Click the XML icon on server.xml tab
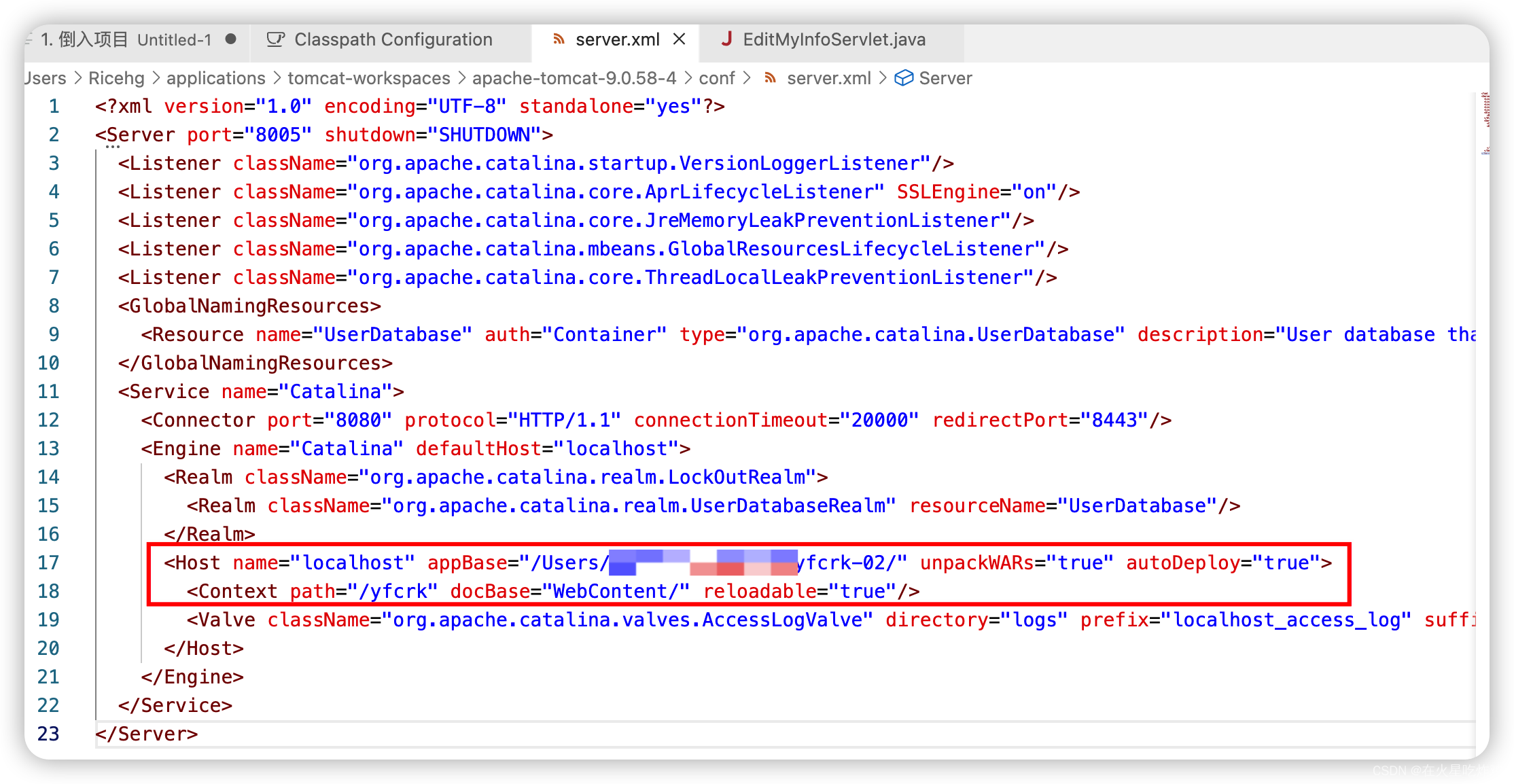 pyautogui.click(x=559, y=39)
